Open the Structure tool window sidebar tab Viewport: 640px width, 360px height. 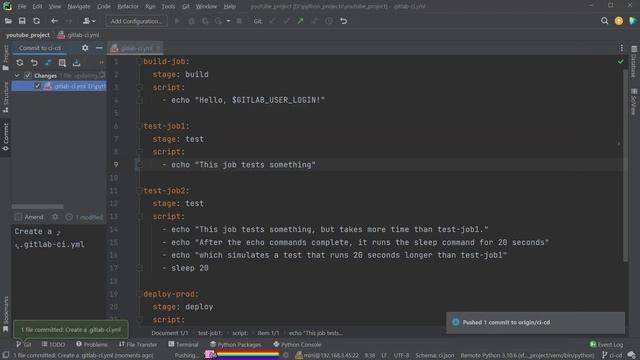point(6,97)
